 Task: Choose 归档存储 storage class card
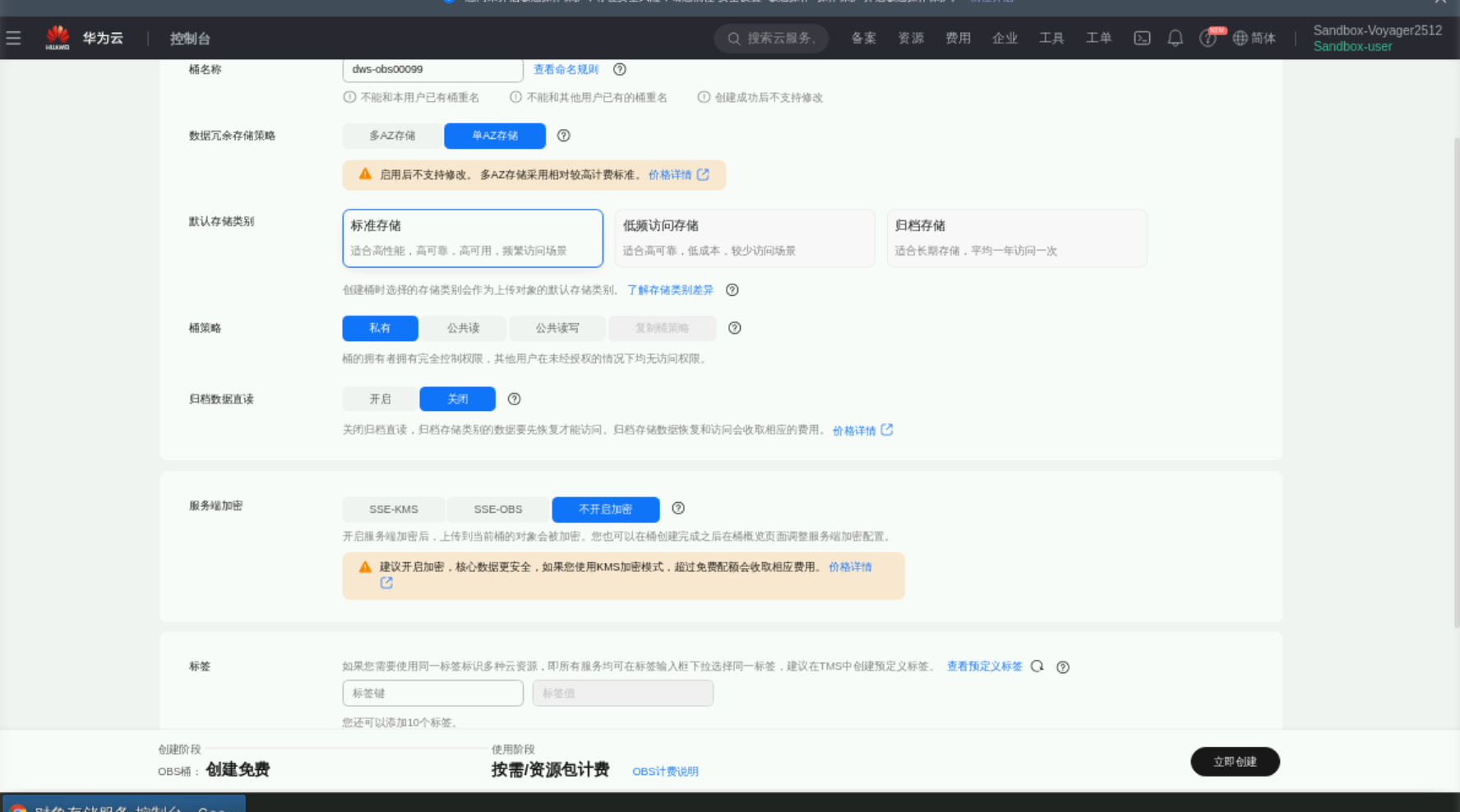click(x=1017, y=238)
